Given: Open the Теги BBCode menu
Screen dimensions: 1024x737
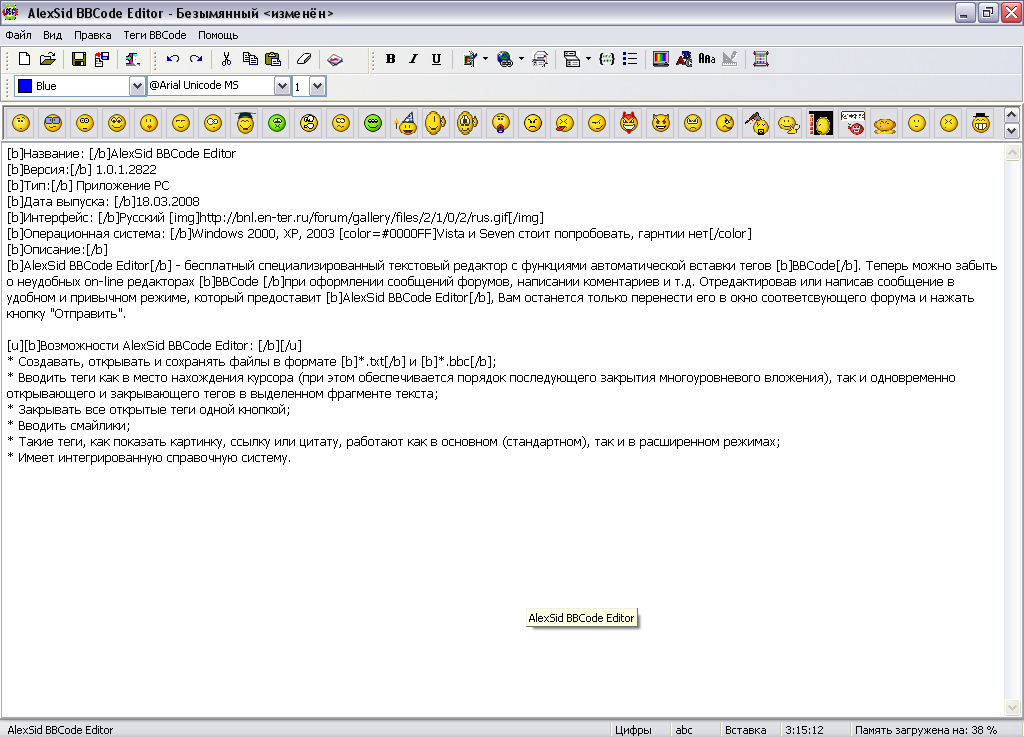Looking at the screenshot, I should [x=155, y=35].
